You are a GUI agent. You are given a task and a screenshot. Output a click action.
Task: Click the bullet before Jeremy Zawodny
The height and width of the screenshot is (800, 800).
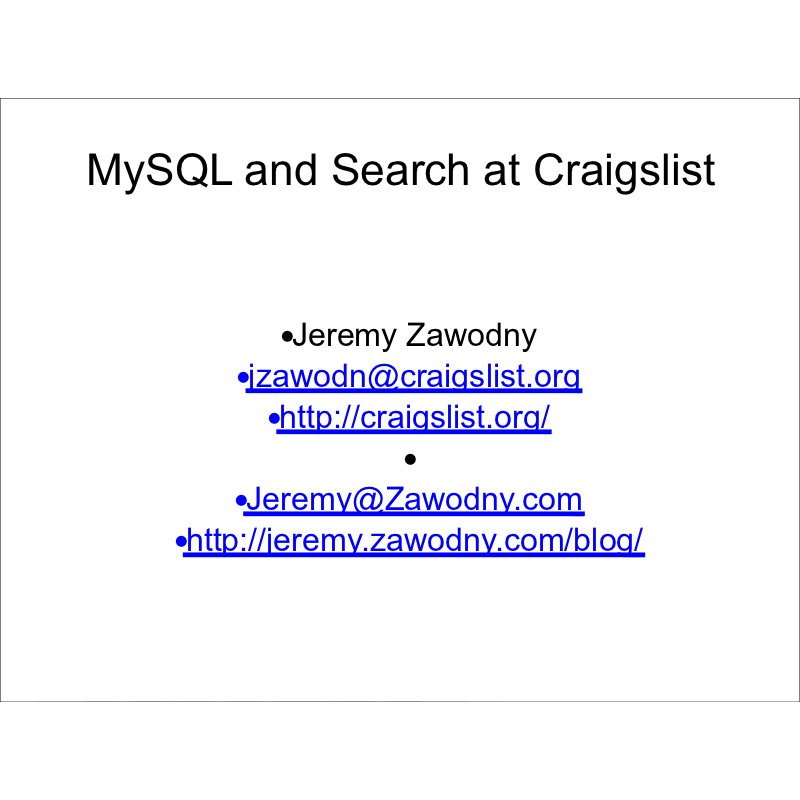[287, 338]
